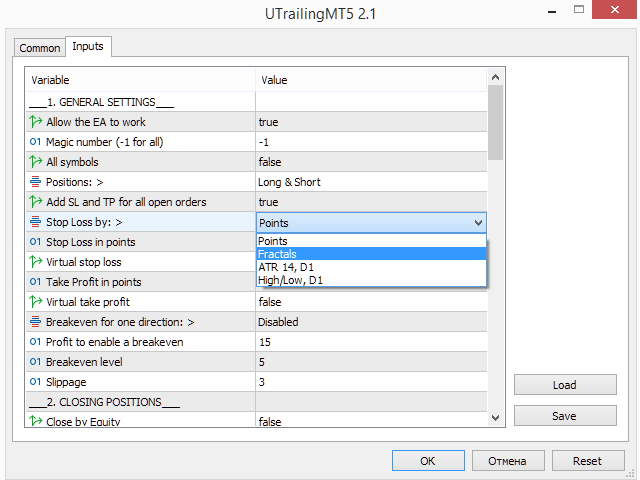Load a settings file with Load

[565, 384]
